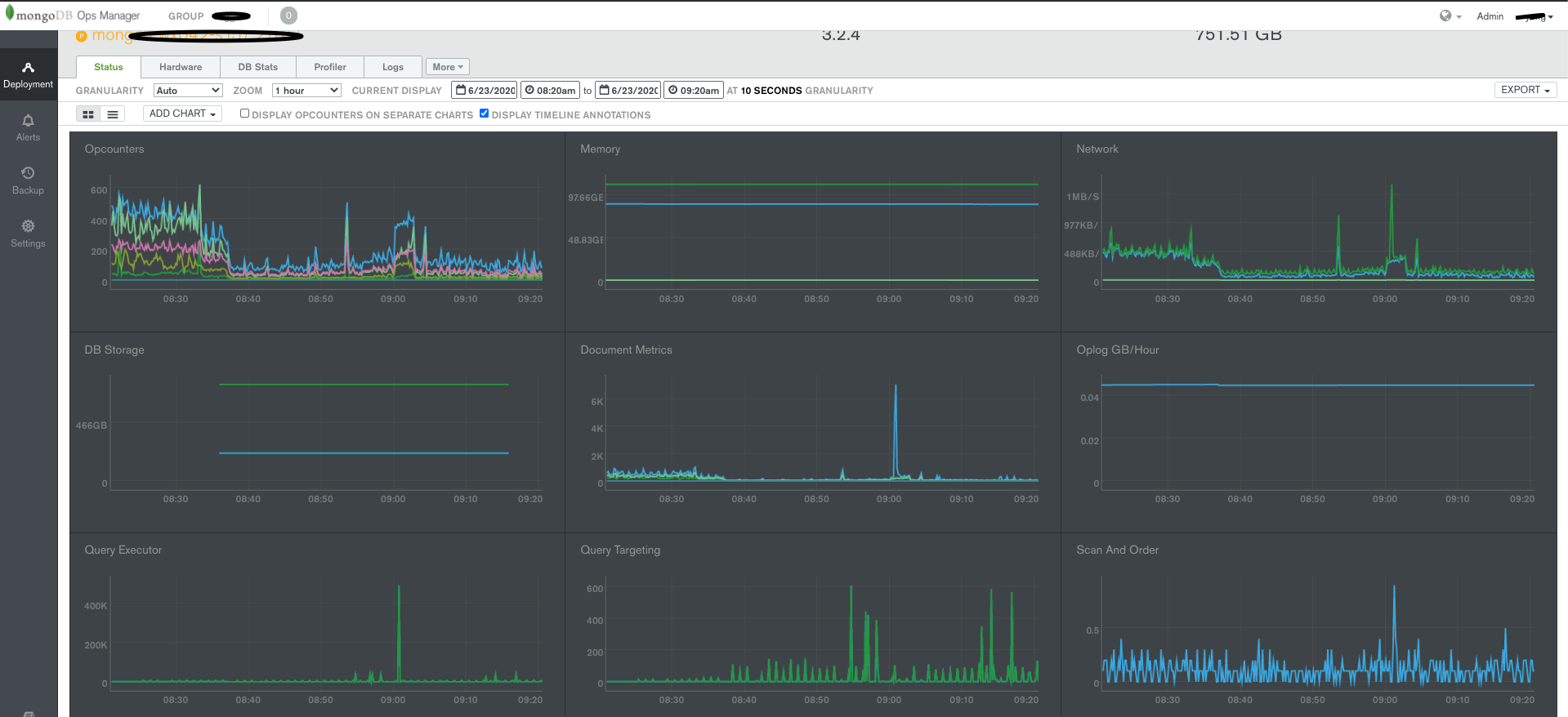The image size is (1568, 717).
Task: Open the Logs tab
Action: (x=393, y=67)
